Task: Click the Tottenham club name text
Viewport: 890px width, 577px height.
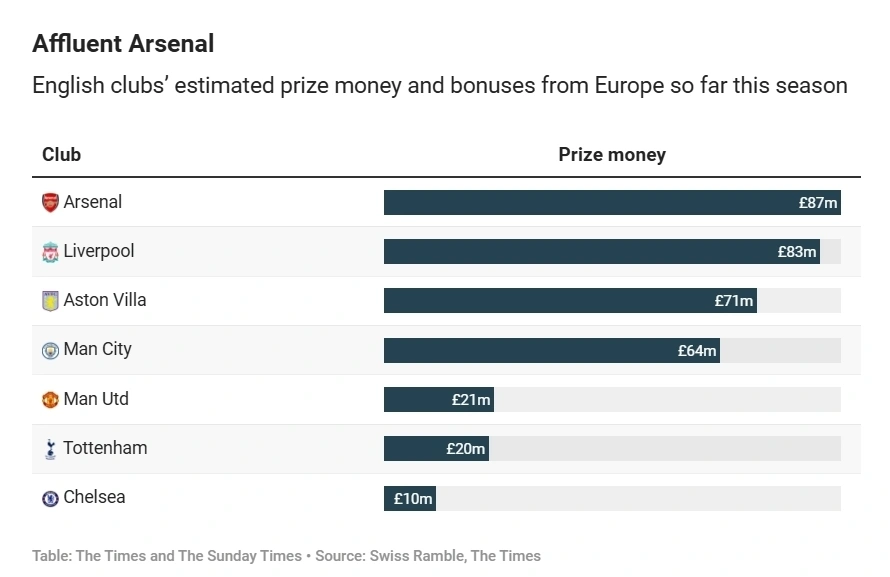Action: pos(106,448)
